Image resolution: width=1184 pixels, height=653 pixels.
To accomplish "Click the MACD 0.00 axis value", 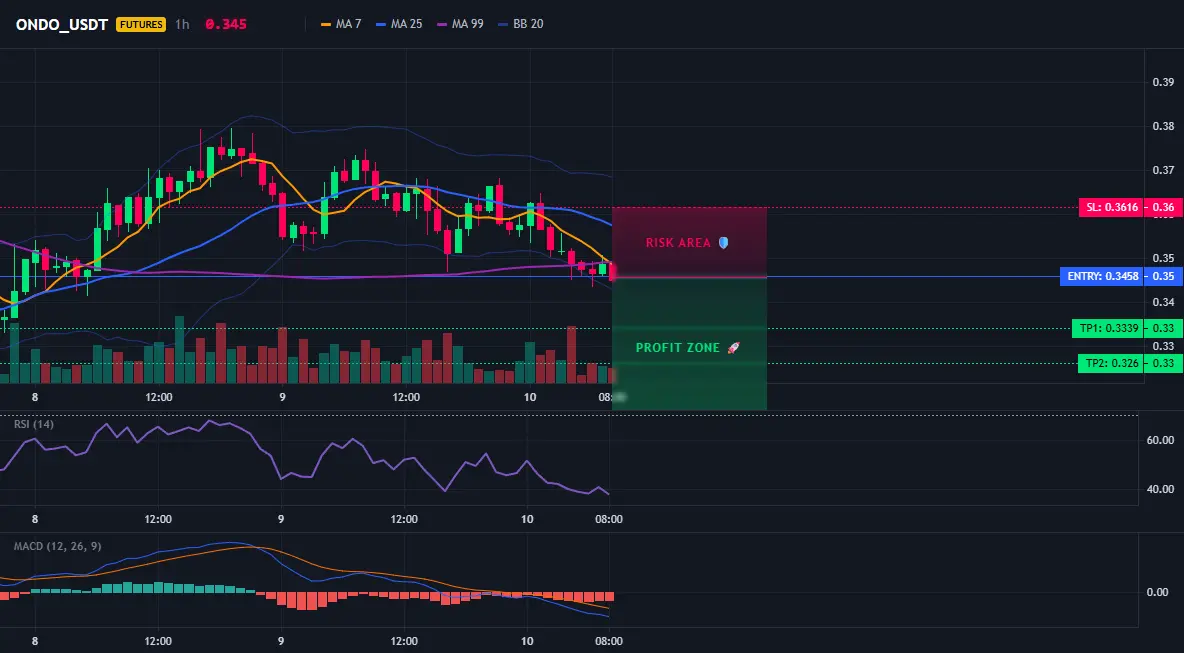I will pyautogui.click(x=1158, y=592).
